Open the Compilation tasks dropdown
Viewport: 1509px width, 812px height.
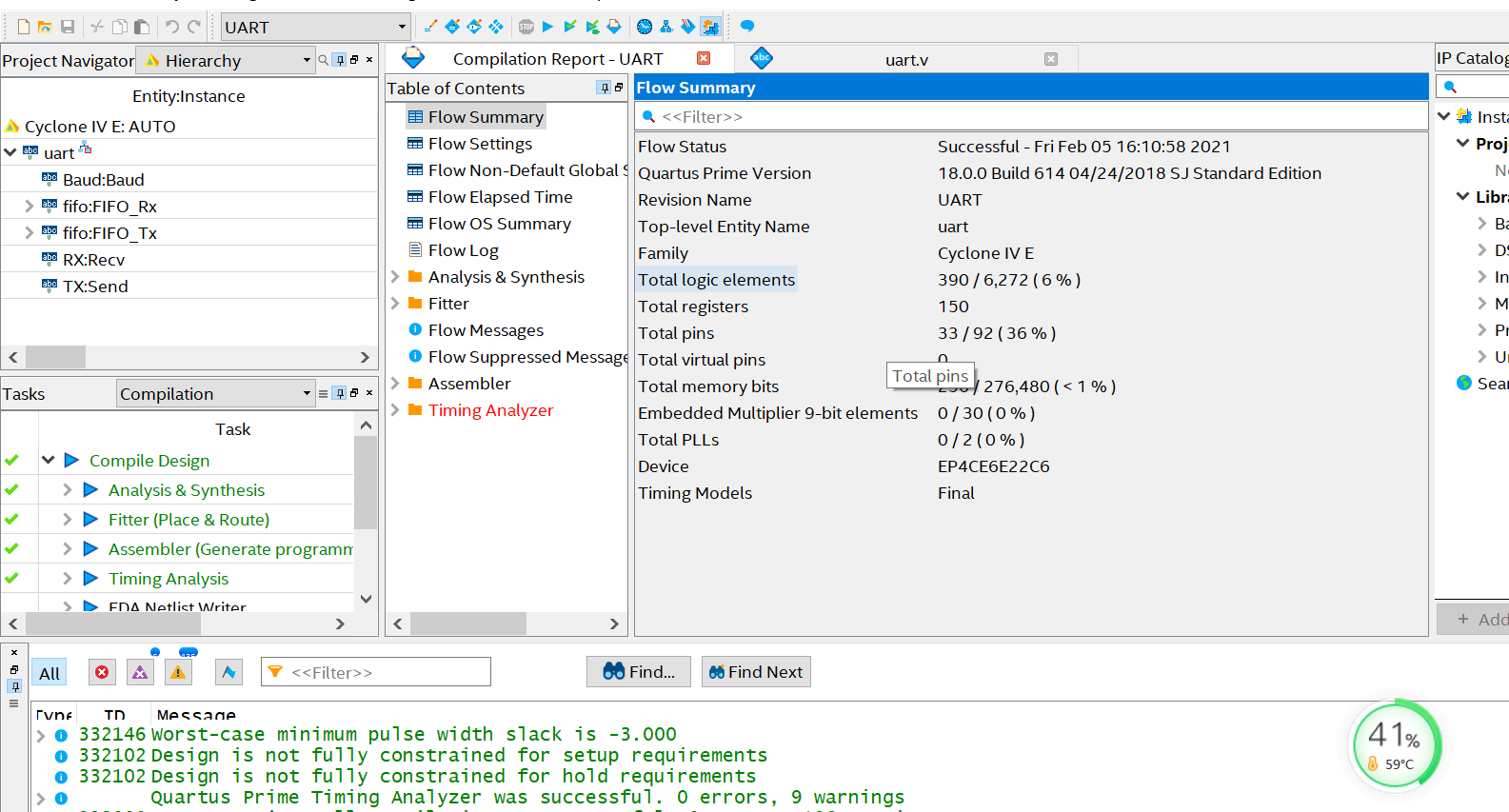(216, 393)
